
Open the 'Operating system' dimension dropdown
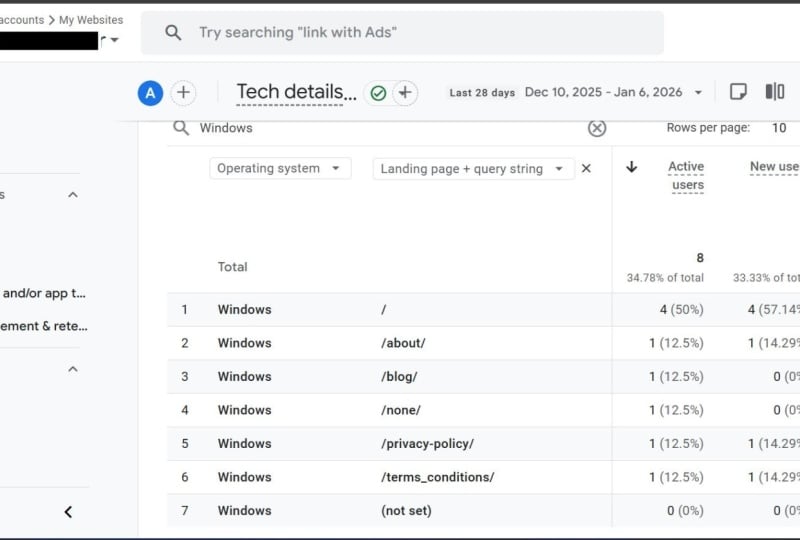(280, 168)
